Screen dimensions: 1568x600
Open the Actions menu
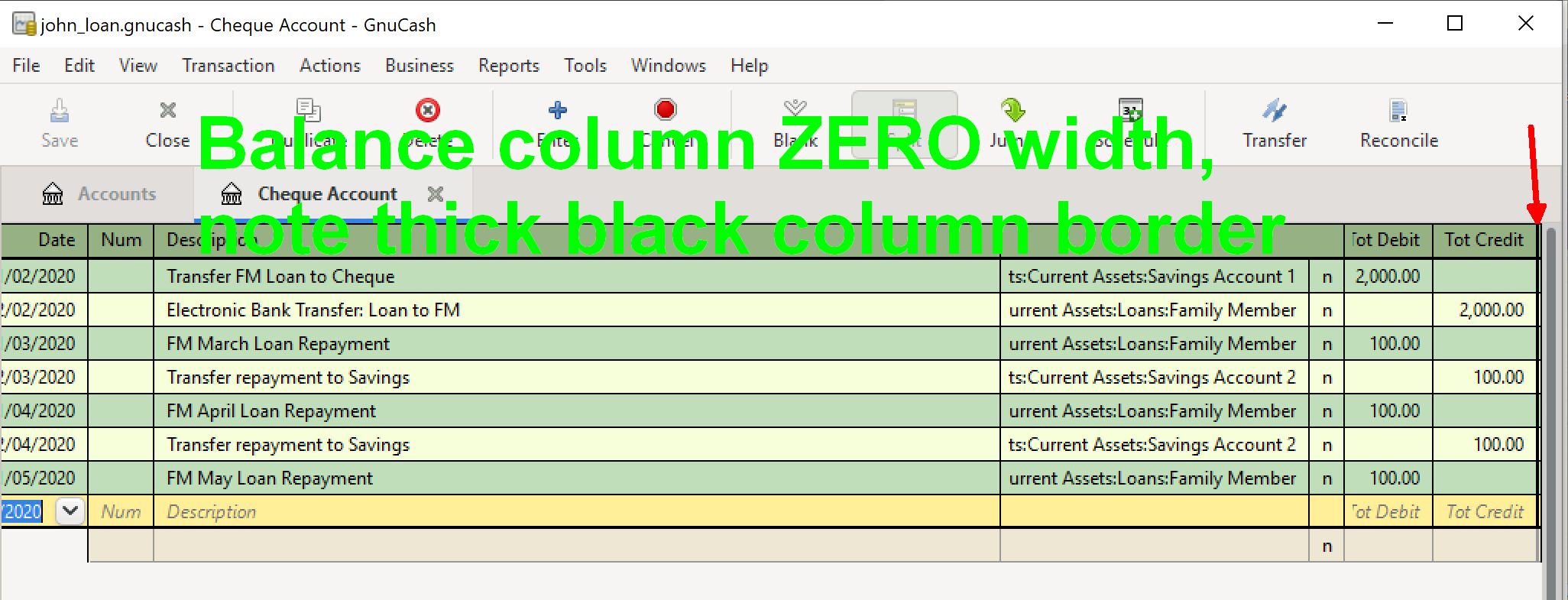pos(330,66)
